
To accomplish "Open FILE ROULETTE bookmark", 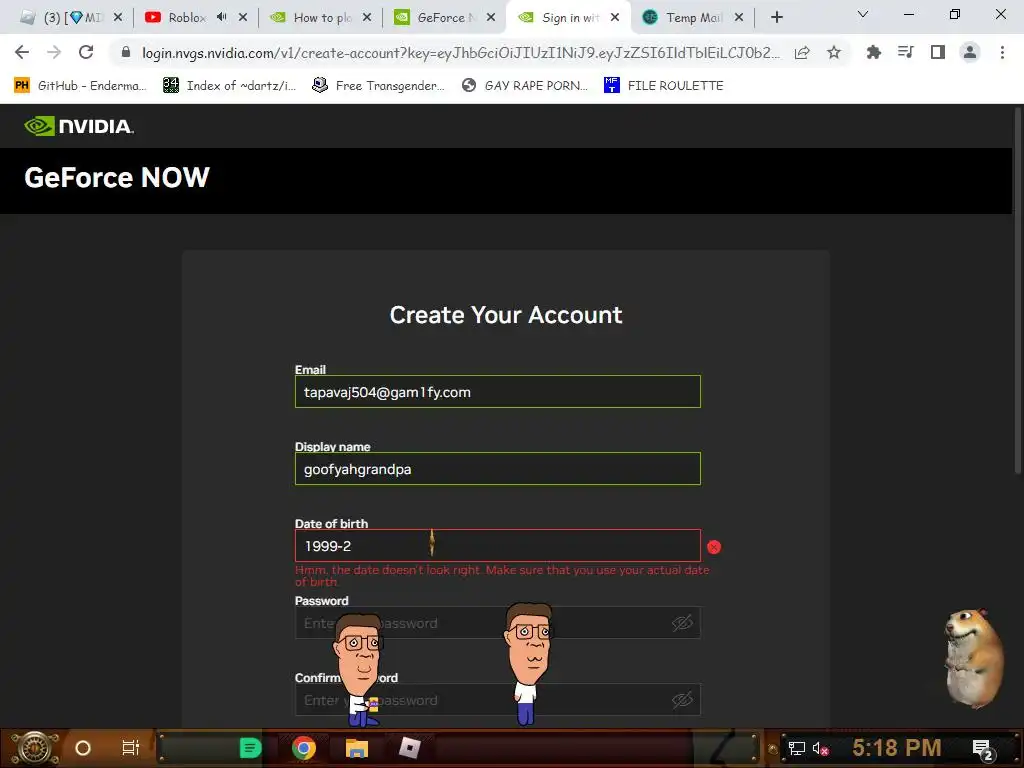I will (664, 86).
